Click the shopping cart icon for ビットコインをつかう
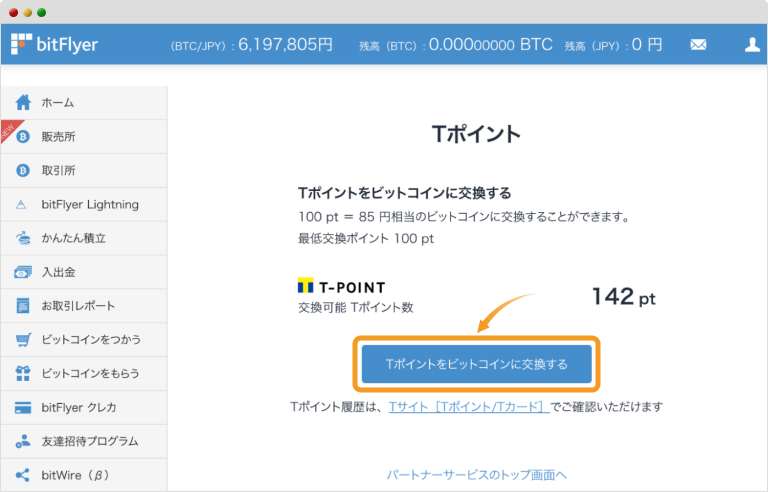This screenshot has width=768, height=492. (23, 340)
